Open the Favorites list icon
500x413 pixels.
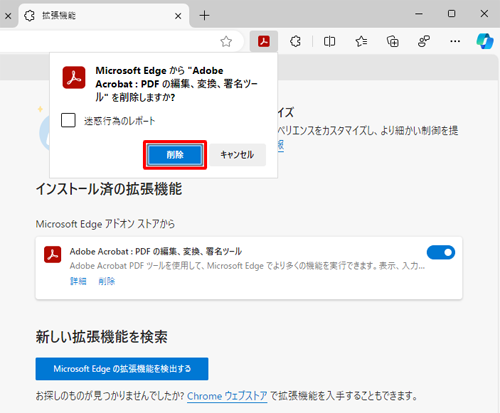click(x=361, y=41)
